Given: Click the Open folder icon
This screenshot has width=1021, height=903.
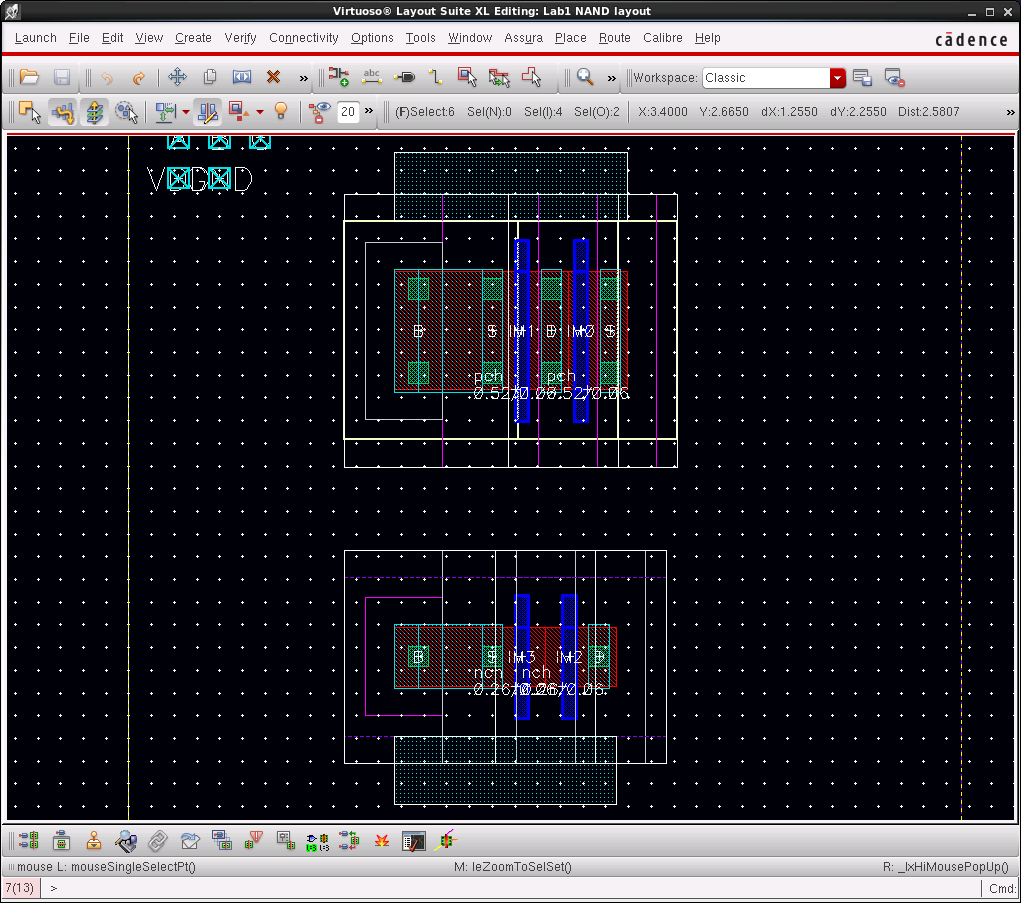Looking at the screenshot, I should [x=29, y=77].
